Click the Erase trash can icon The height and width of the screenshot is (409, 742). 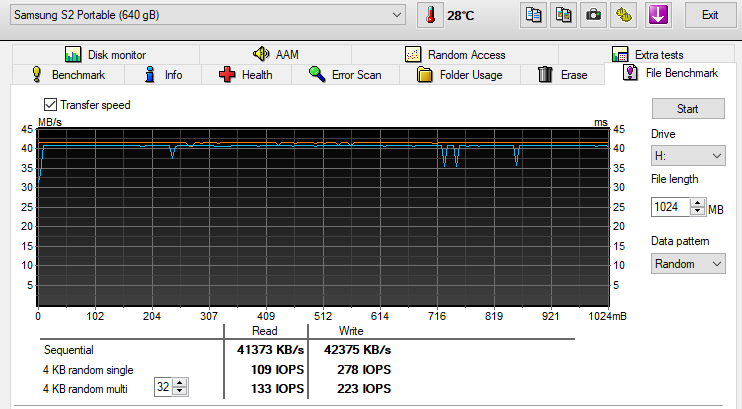tap(545, 74)
